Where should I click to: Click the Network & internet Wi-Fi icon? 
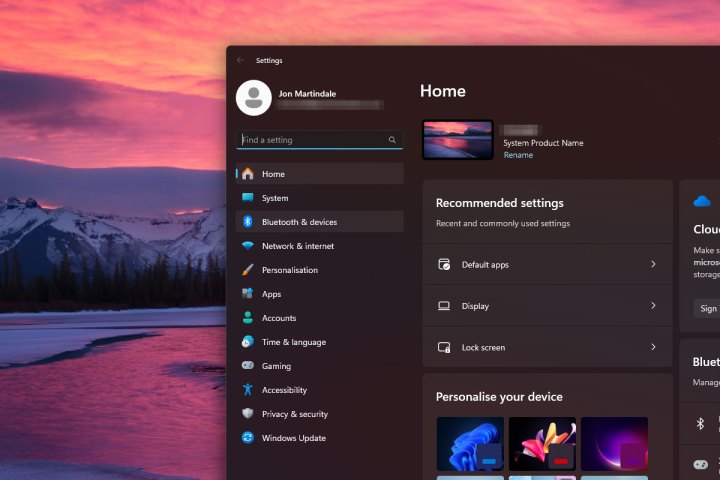coord(247,246)
